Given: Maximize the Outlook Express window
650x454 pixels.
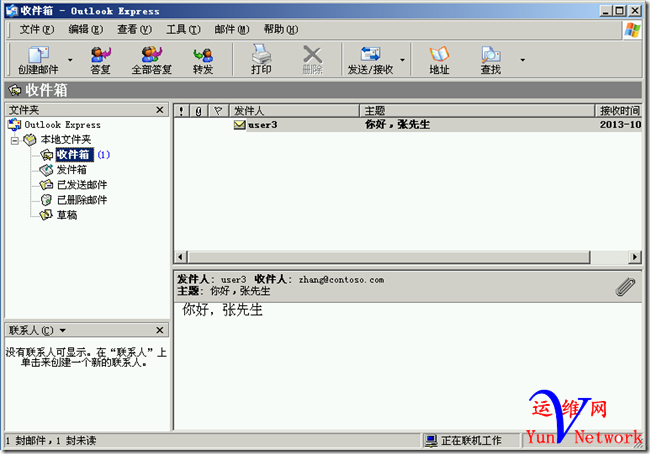Looking at the screenshot, I should pos(619,11).
